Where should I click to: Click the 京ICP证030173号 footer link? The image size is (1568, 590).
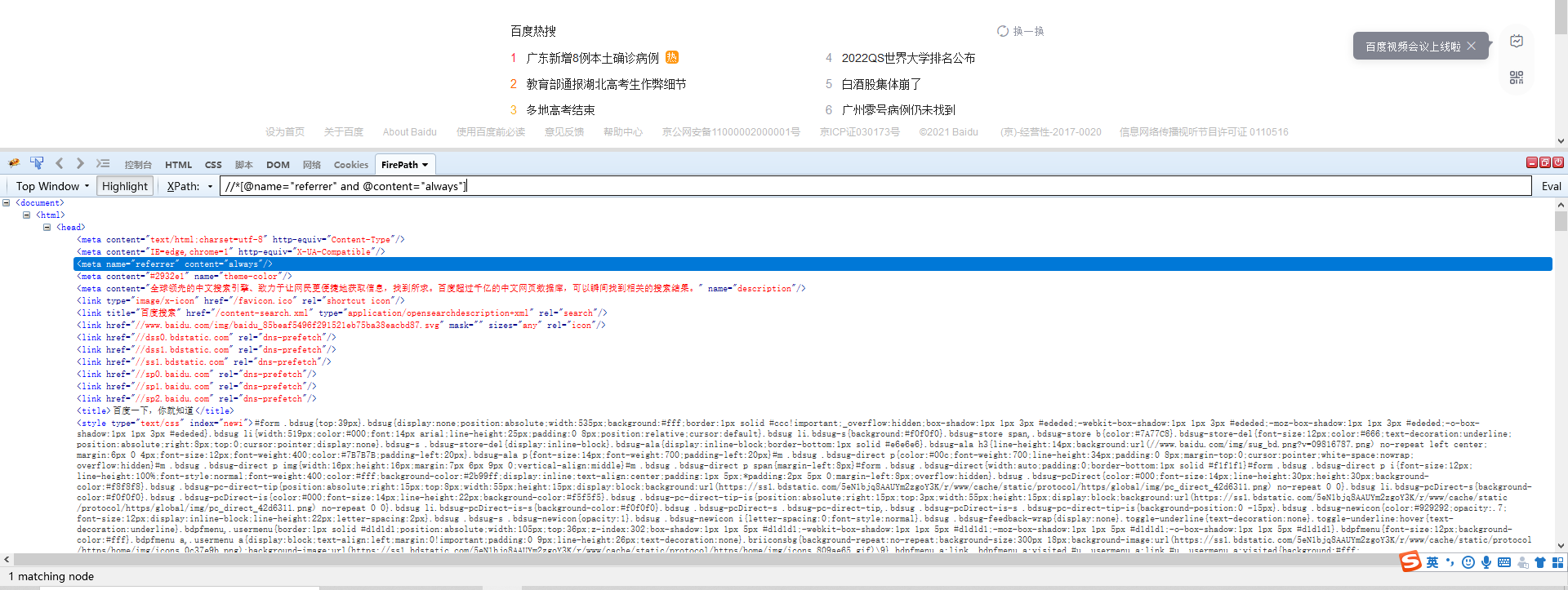860,132
